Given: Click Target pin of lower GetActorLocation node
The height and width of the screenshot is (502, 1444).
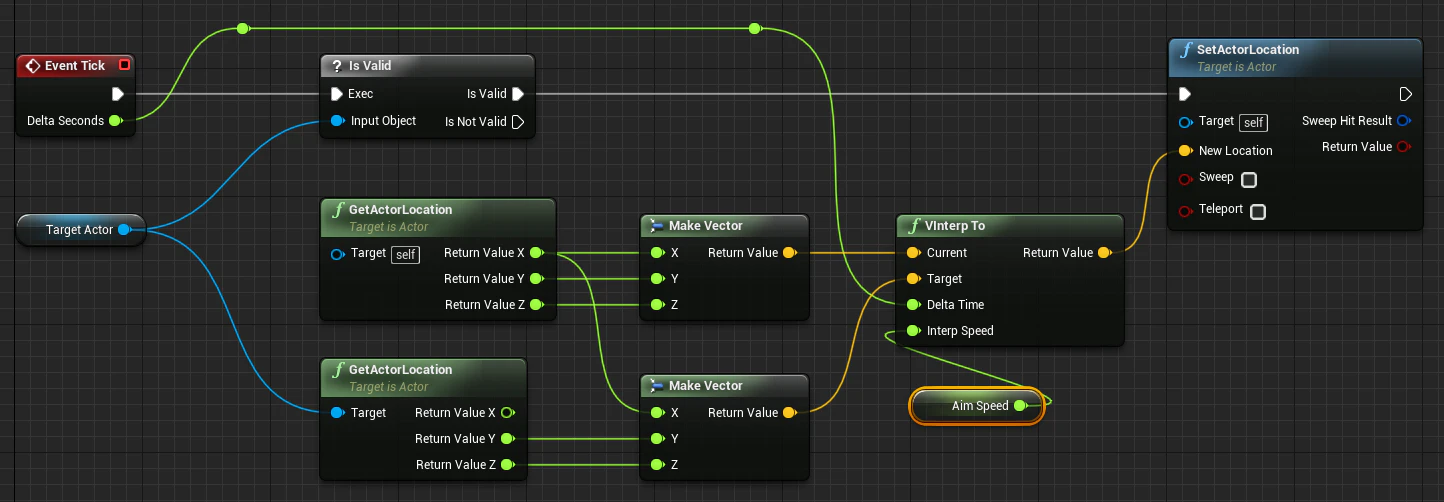Looking at the screenshot, I should (337, 413).
